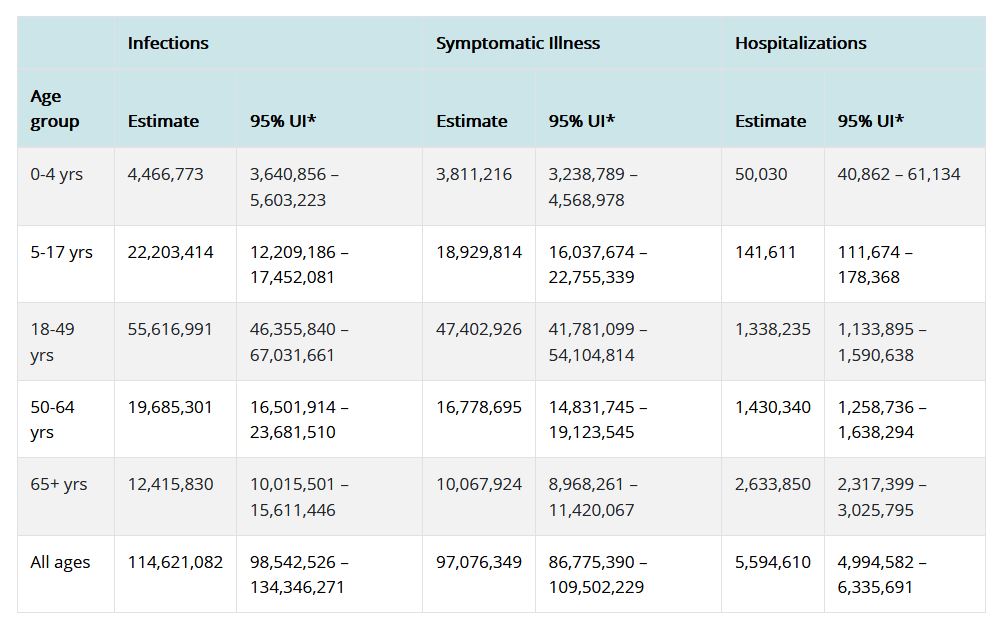Click the 95% UI* subheader under Hospitalizations
The image size is (997, 631).
[x=870, y=121]
